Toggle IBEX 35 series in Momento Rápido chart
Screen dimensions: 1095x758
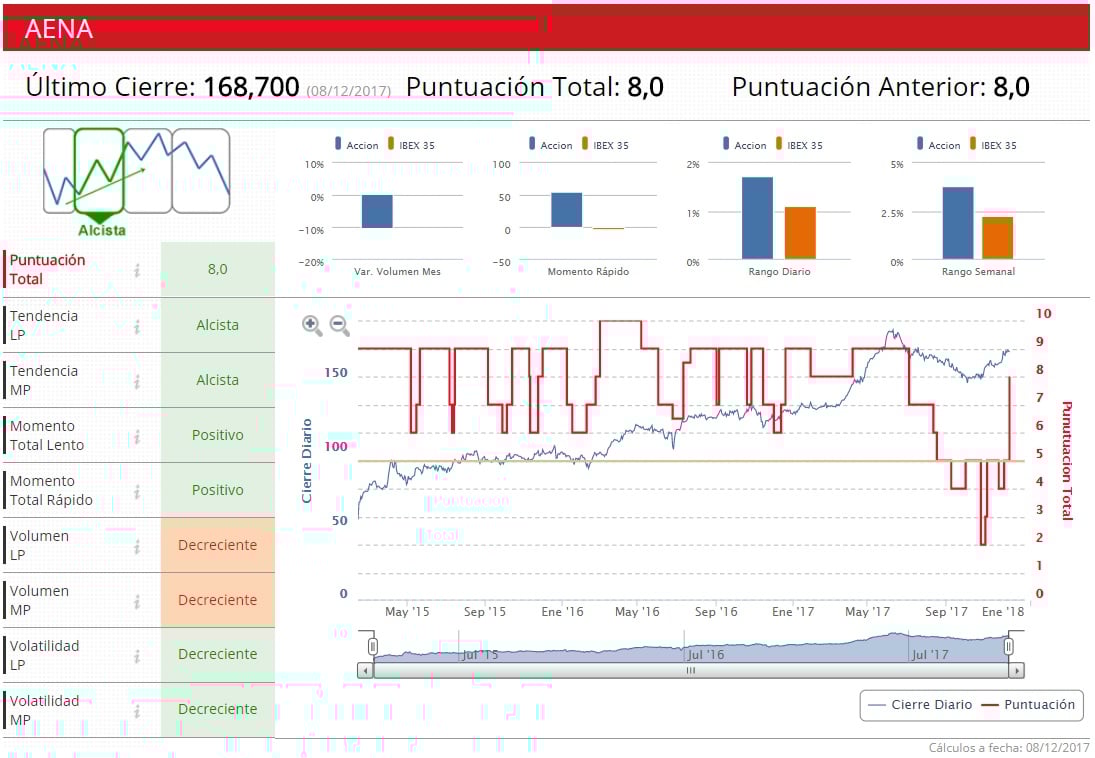click(605, 145)
